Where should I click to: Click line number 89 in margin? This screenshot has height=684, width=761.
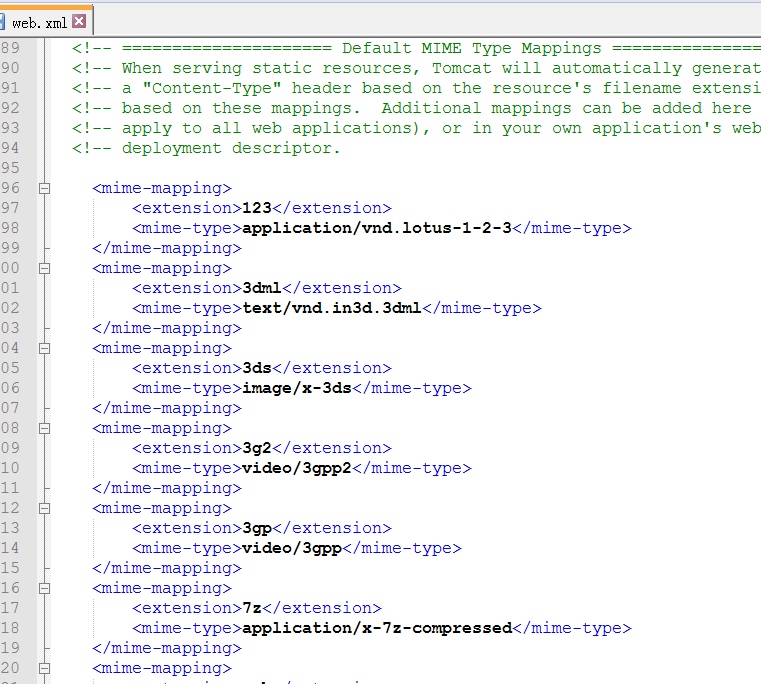pos(10,48)
